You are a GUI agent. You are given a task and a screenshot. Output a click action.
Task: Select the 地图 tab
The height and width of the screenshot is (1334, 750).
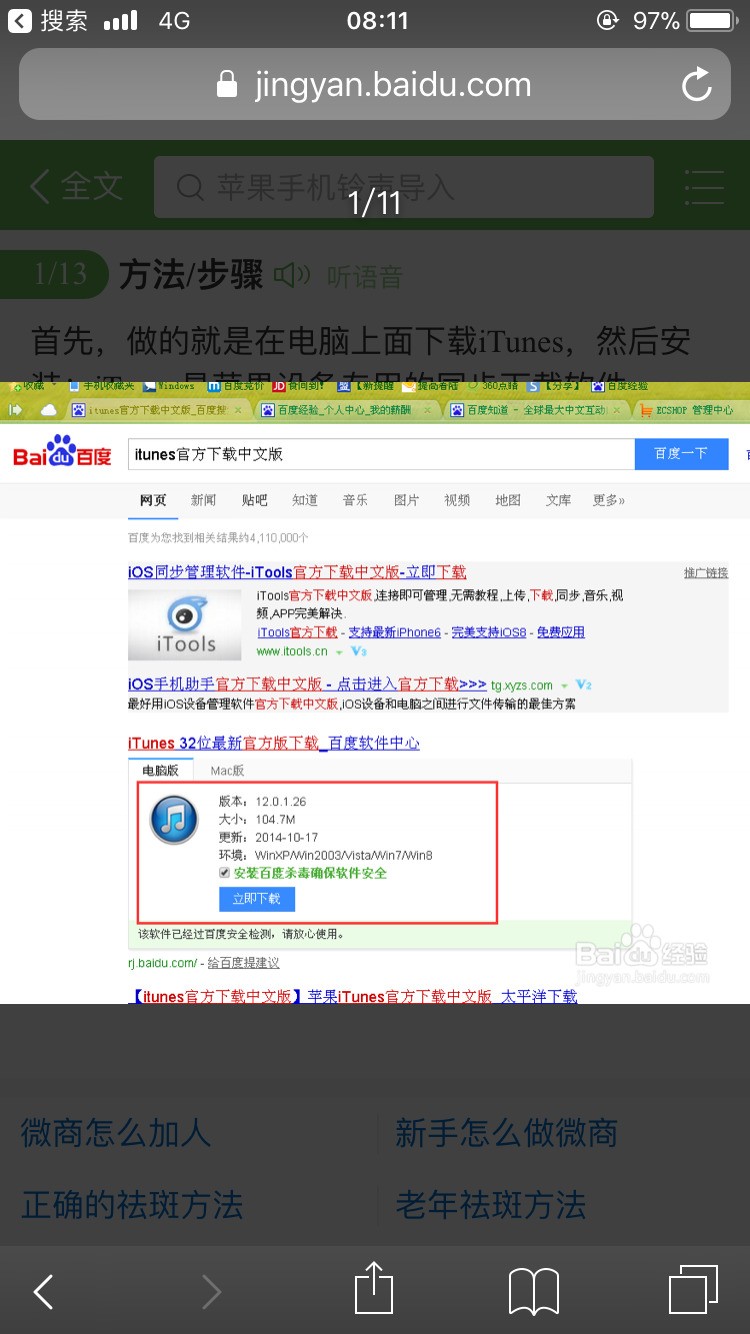click(508, 500)
